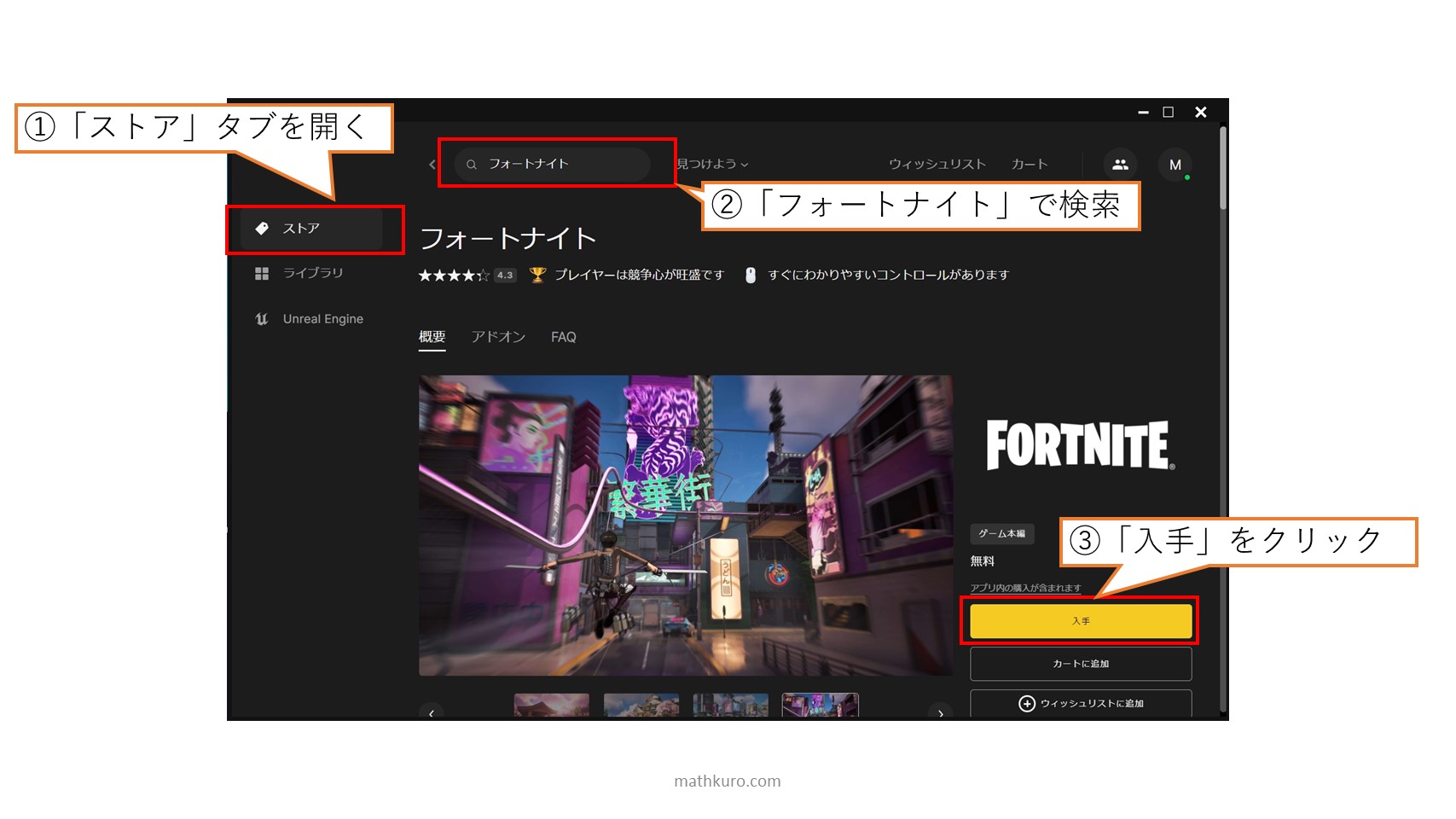The height and width of the screenshot is (819, 1456).
Task: Click the Store tag icon
Action: coord(262,229)
